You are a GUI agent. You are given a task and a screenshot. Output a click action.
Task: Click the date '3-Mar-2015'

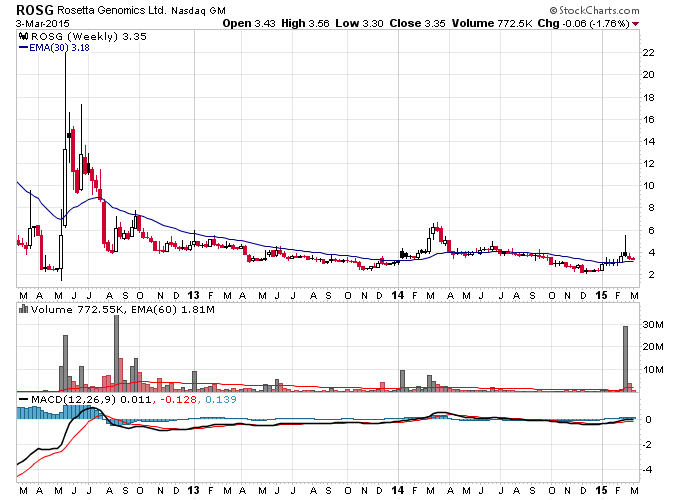42,23
